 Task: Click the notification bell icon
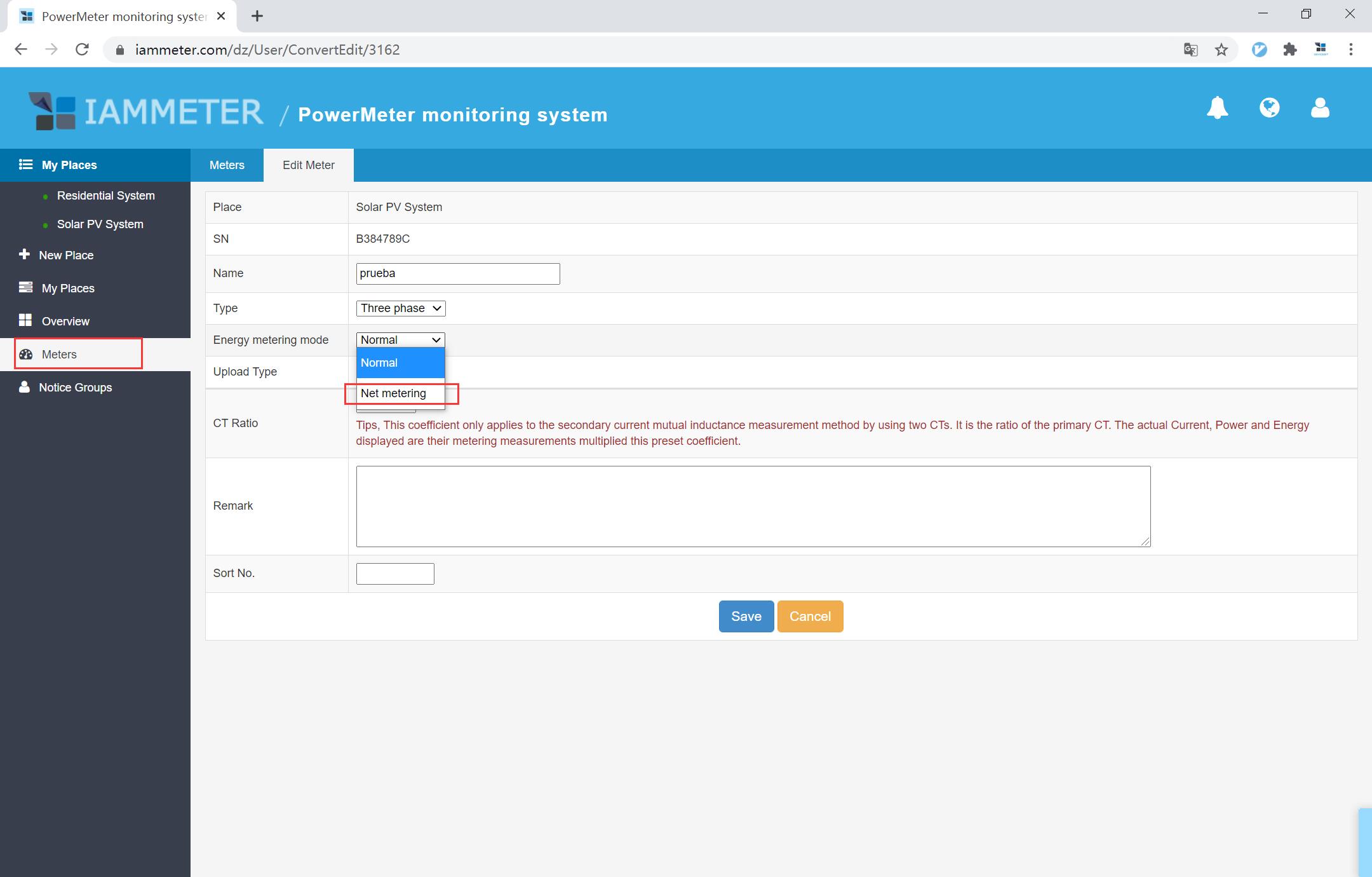click(x=1217, y=108)
